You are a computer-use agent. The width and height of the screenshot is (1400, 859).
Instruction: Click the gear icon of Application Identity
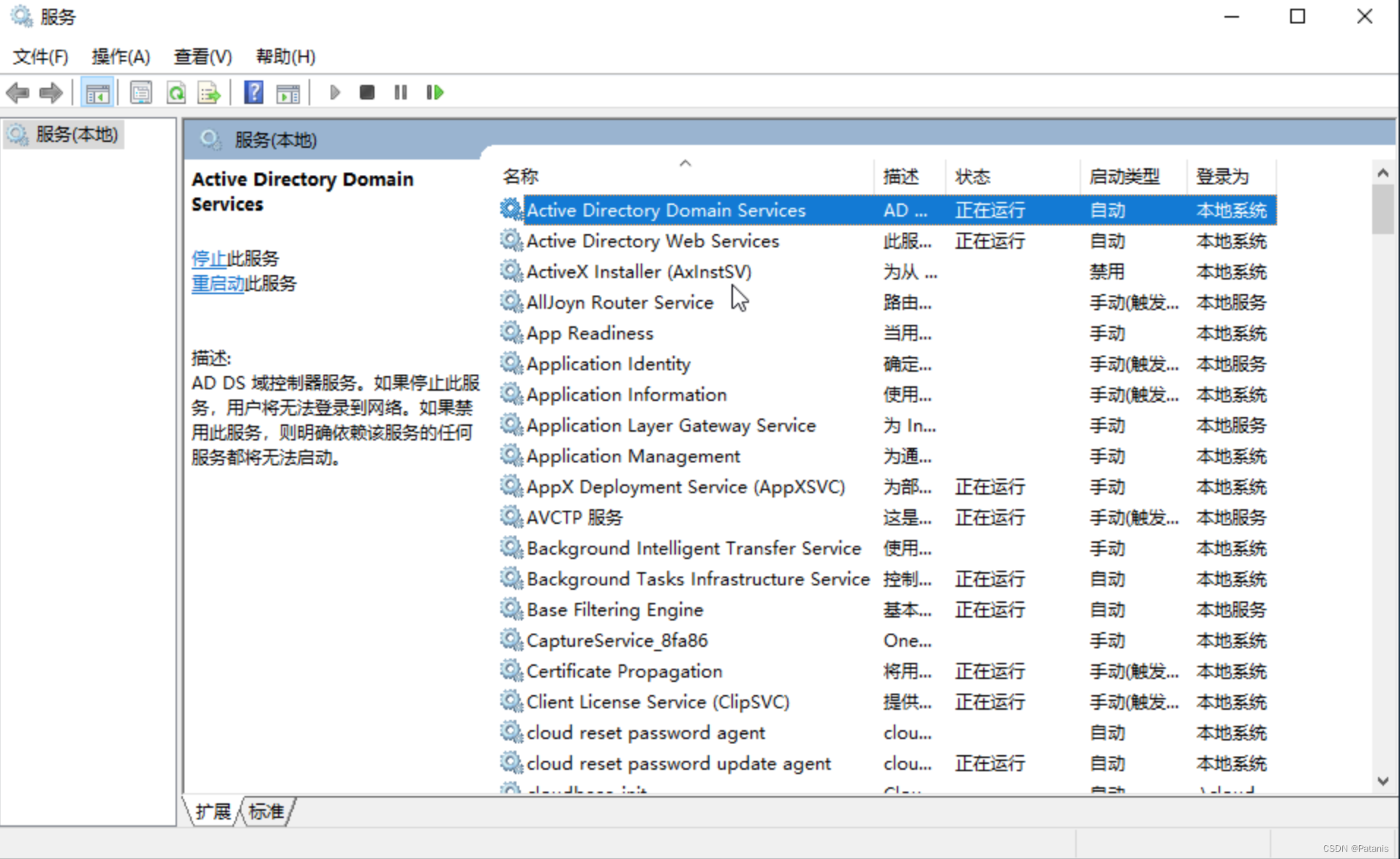(x=511, y=363)
